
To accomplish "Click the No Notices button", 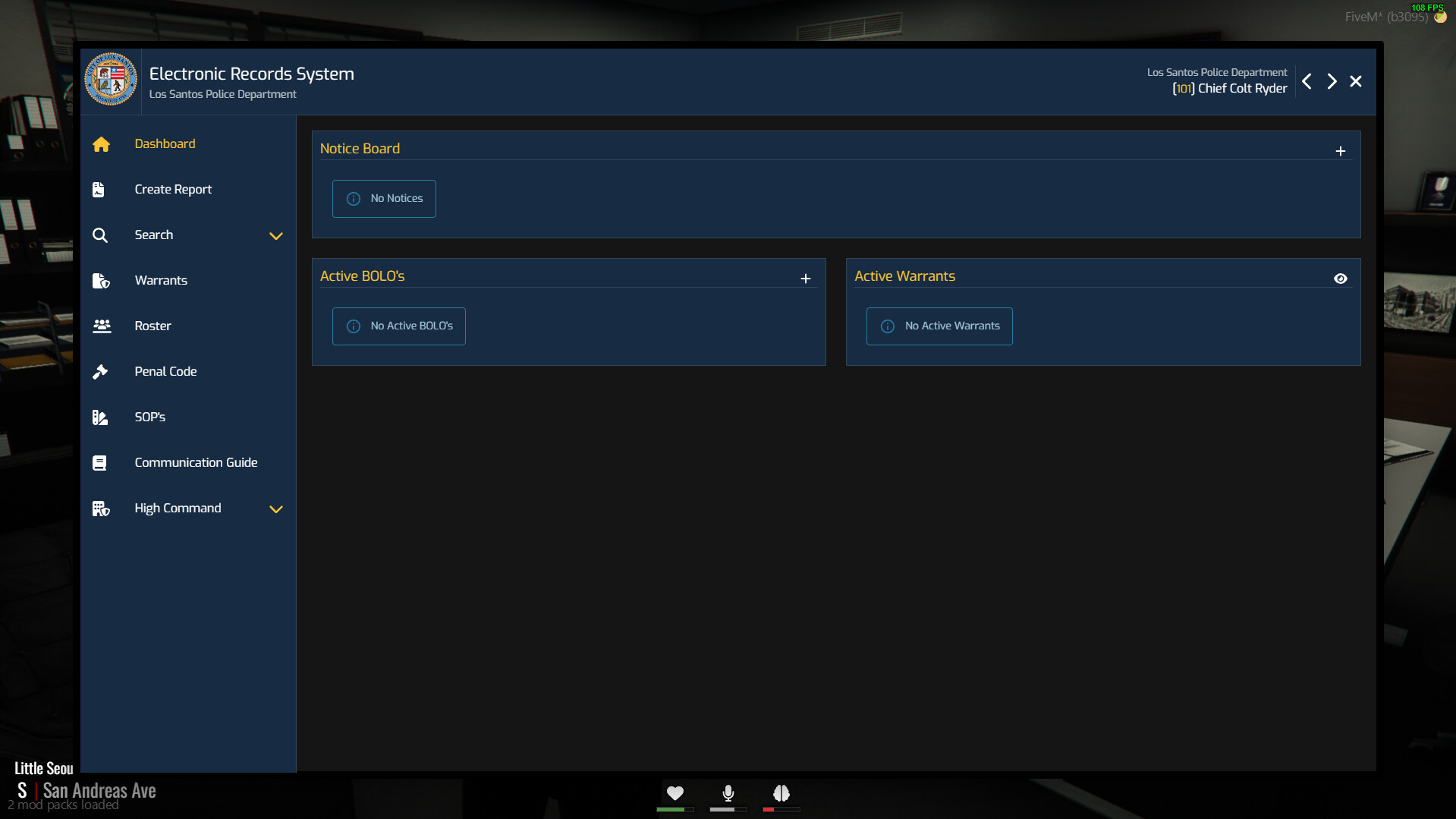I will 384,198.
